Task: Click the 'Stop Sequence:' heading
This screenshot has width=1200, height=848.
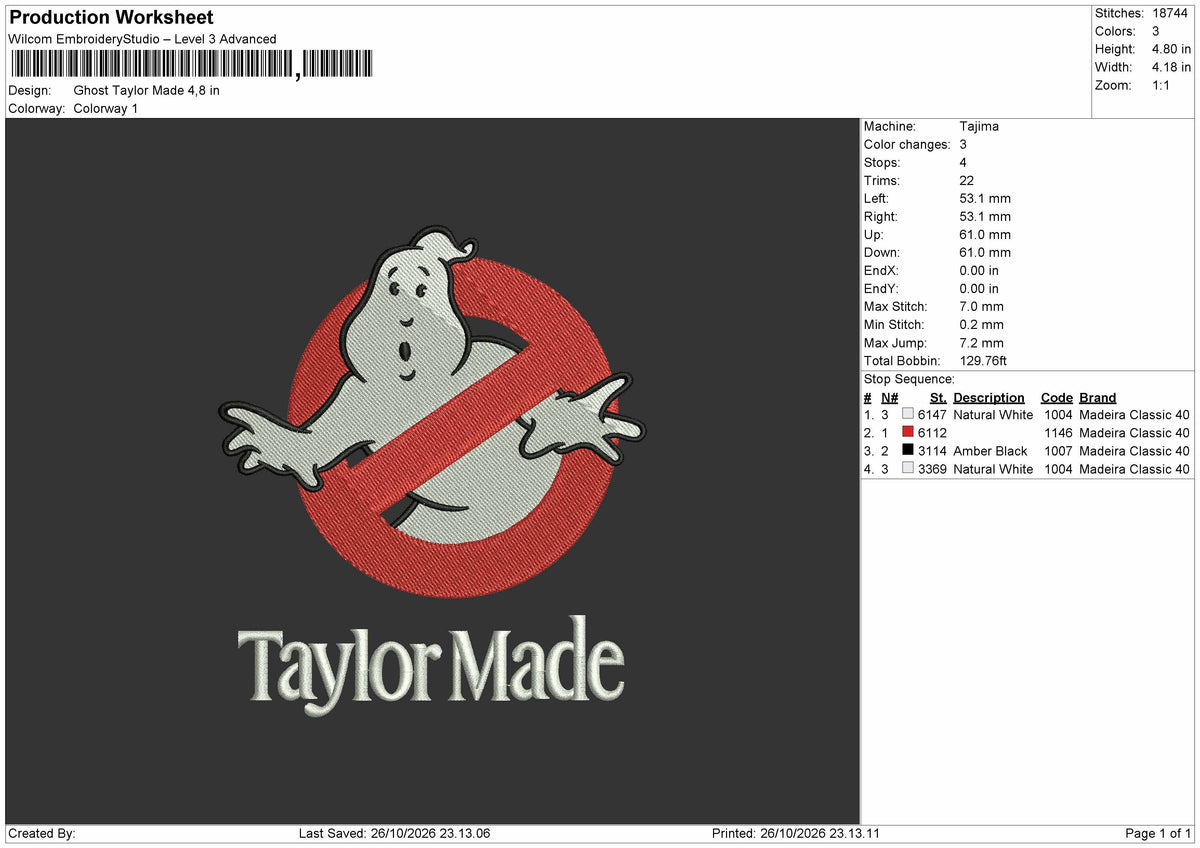Action: point(909,379)
